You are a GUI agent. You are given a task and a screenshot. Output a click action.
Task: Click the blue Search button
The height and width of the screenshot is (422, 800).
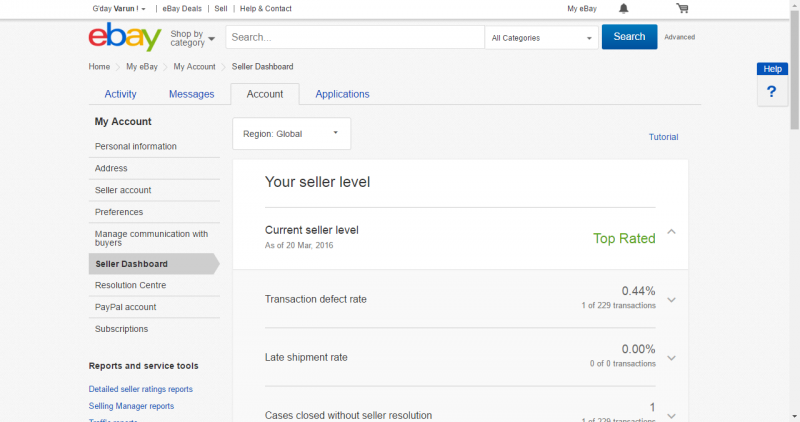point(629,37)
